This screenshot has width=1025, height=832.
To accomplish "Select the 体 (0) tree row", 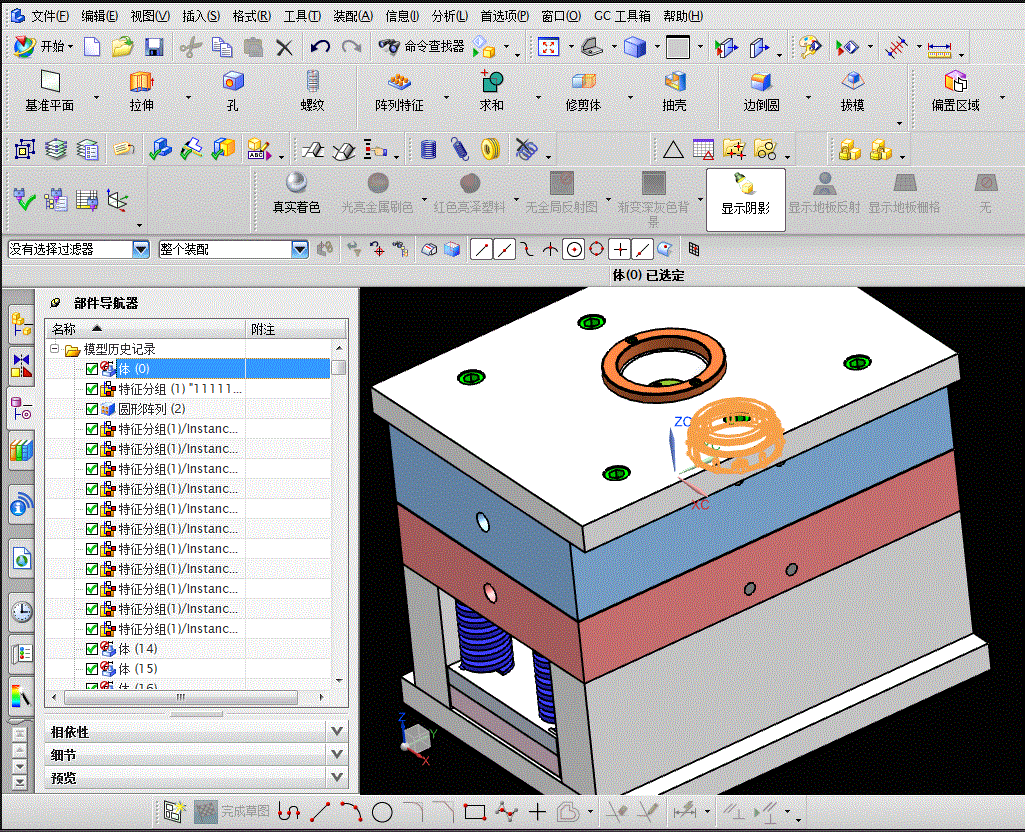I will click(x=188, y=369).
